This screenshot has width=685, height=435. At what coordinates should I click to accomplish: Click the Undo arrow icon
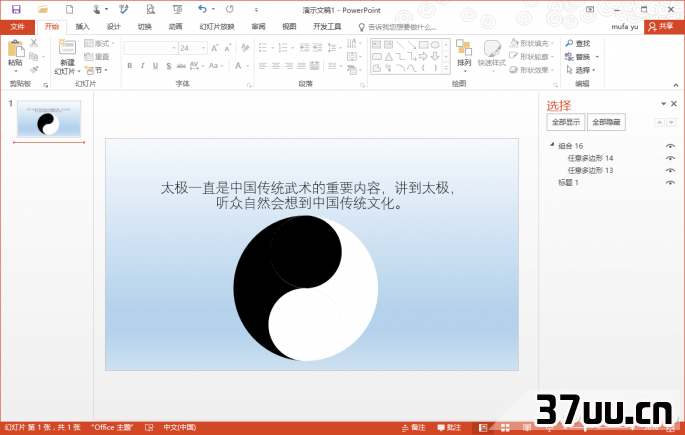coord(202,9)
